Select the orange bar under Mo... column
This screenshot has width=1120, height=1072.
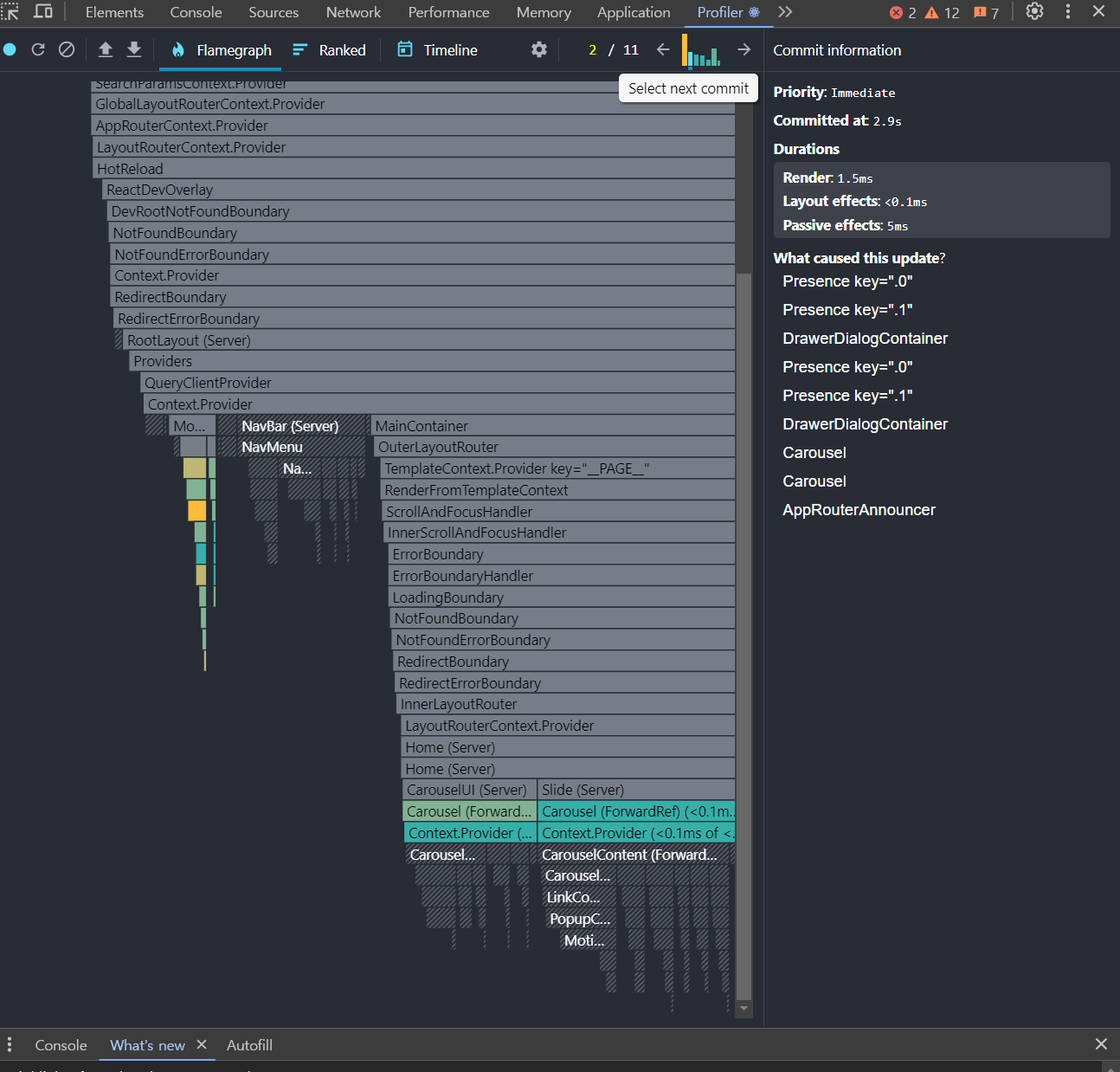point(197,511)
